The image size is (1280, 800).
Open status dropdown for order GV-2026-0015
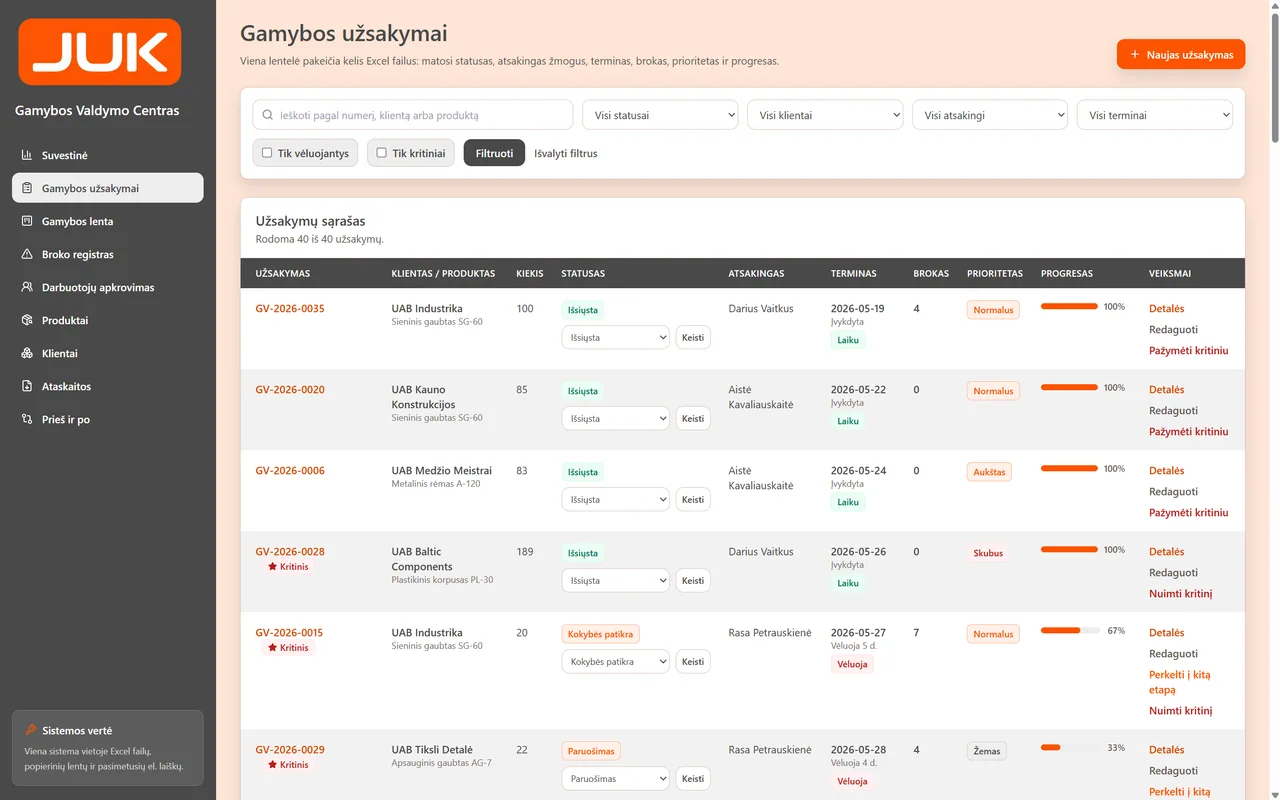[615, 661]
